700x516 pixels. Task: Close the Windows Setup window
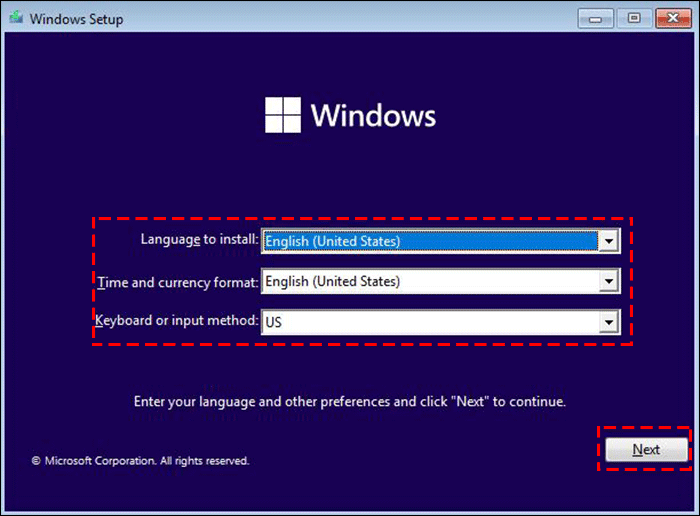click(x=673, y=19)
